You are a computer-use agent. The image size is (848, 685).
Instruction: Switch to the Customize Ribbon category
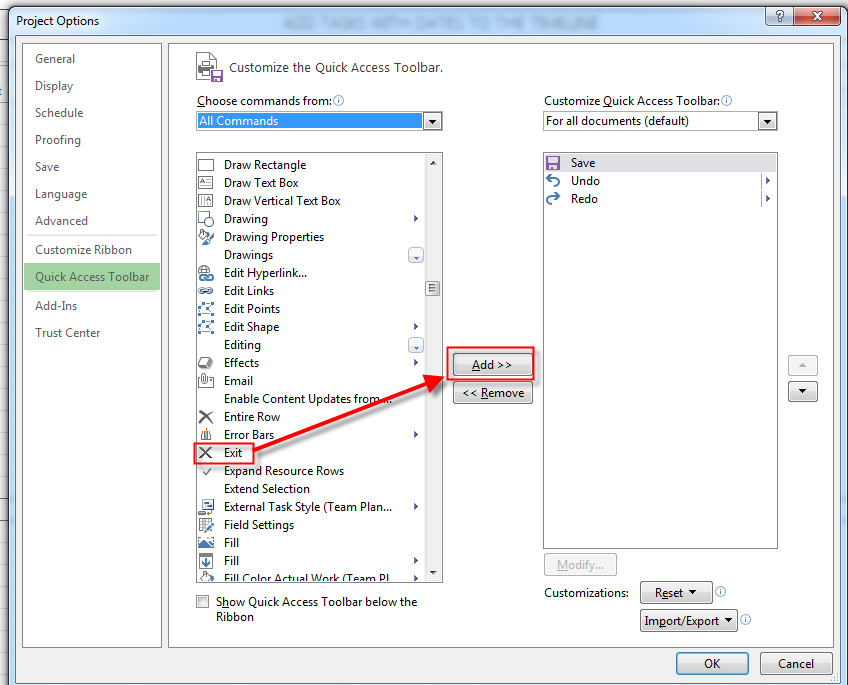click(x=83, y=250)
